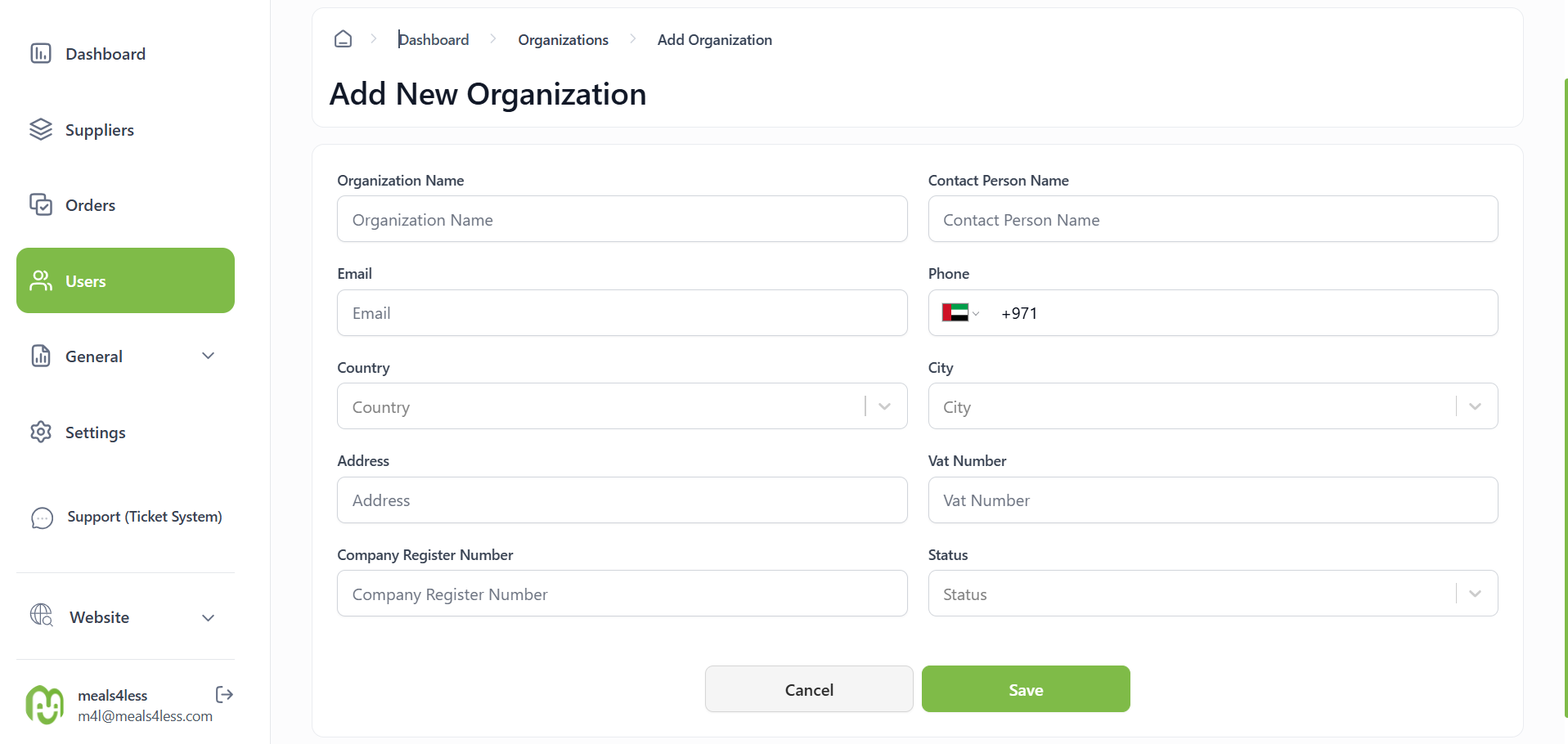The width and height of the screenshot is (1568, 744).
Task: Click the Dashboard chart icon in sidebar
Action: point(41,53)
